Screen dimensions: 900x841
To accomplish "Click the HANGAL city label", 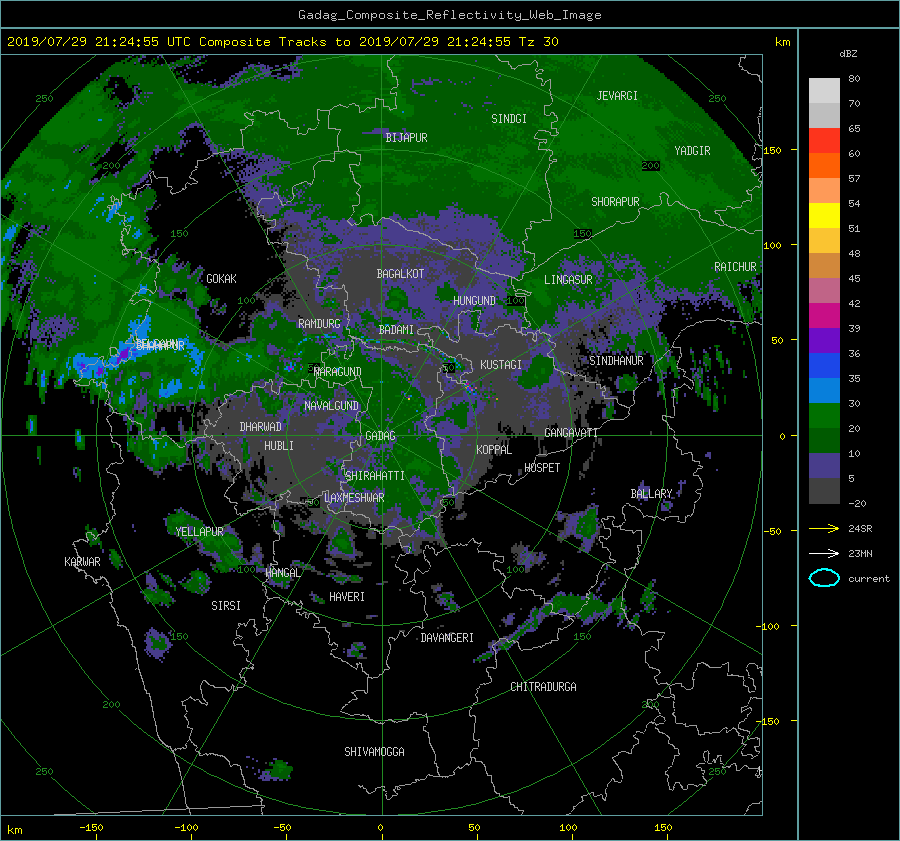I will point(282,573).
